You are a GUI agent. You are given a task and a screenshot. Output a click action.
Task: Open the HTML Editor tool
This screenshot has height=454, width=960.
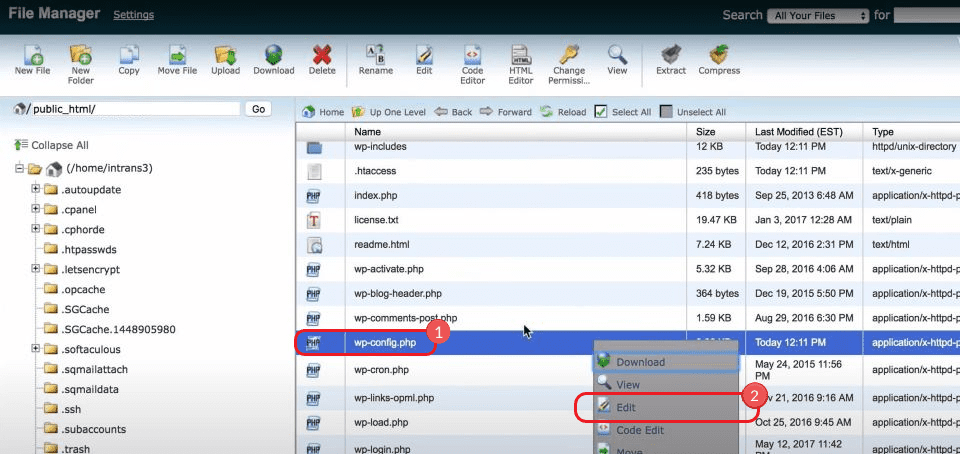(x=520, y=55)
